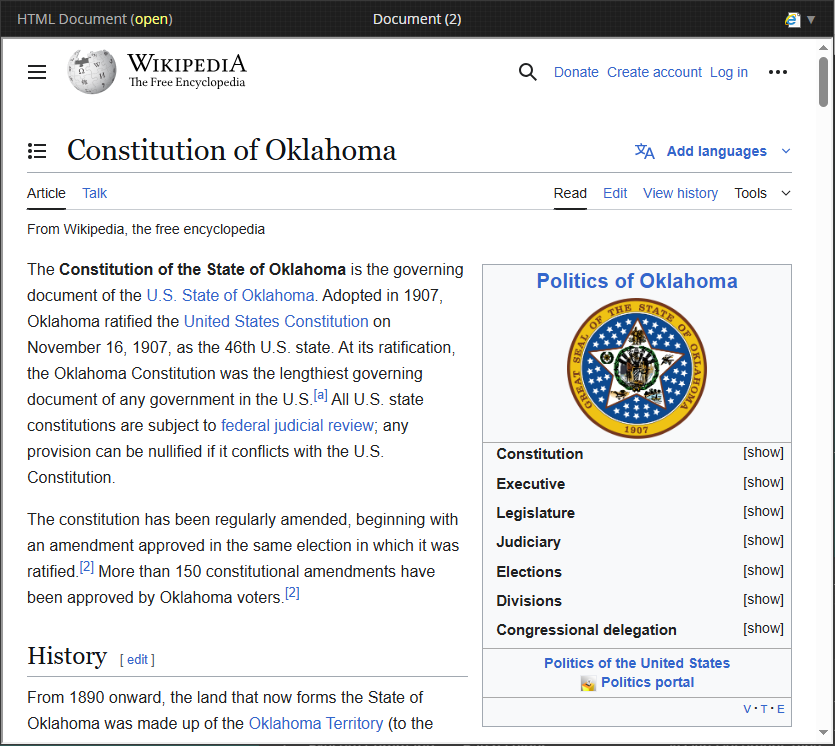Click the language translate icon

pyautogui.click(x=644, y=151)
